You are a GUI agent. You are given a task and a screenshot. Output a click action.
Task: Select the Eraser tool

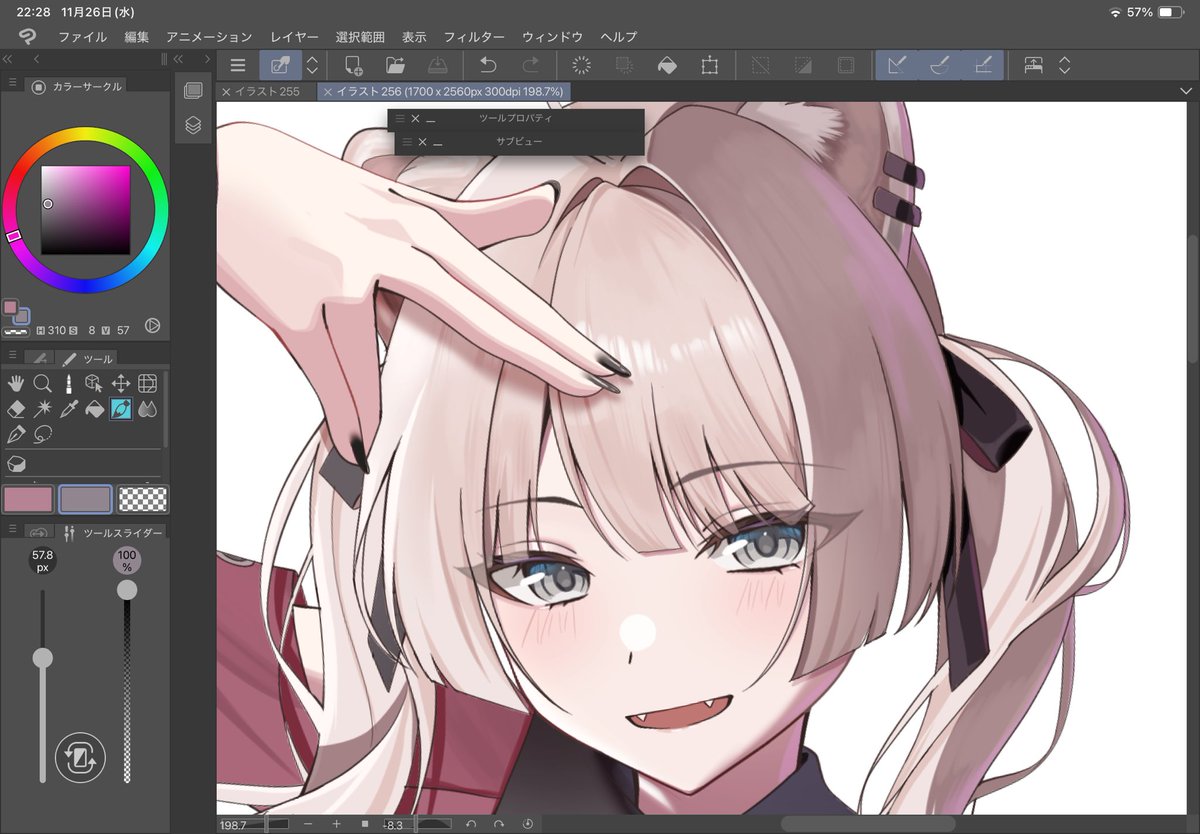[x=16, y=408]
